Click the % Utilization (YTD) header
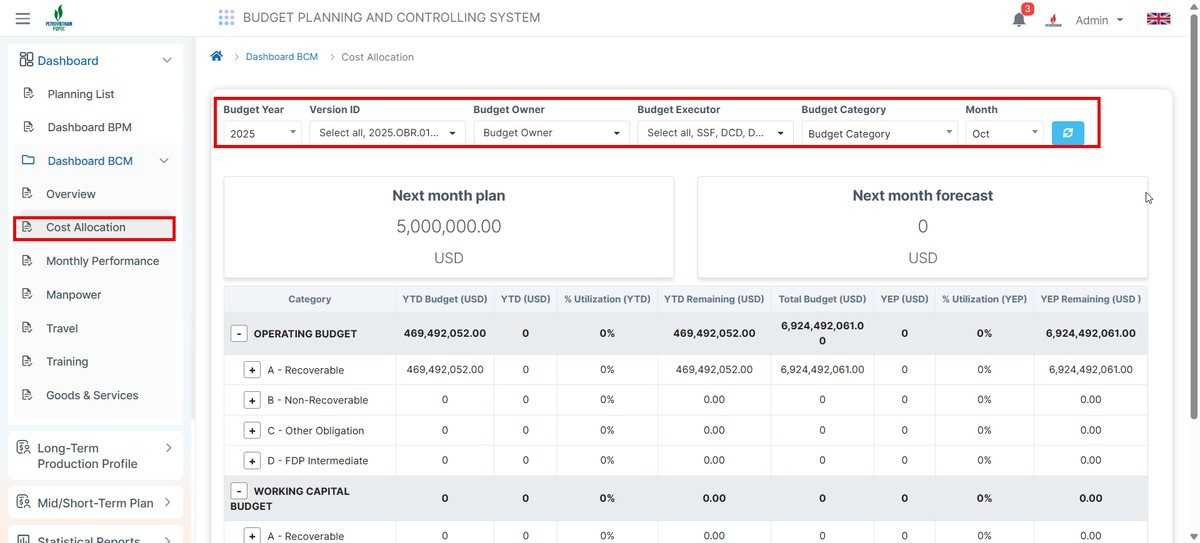 pyautogui.click(x=607, y=299)
